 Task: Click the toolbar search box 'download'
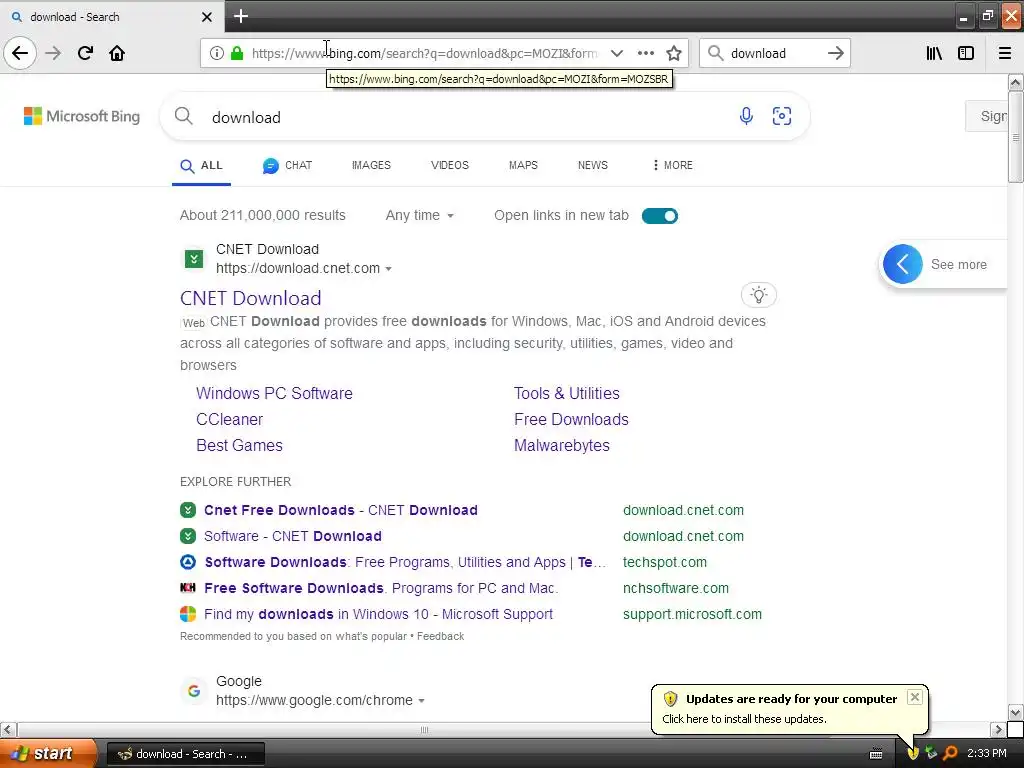click(774, 53)
